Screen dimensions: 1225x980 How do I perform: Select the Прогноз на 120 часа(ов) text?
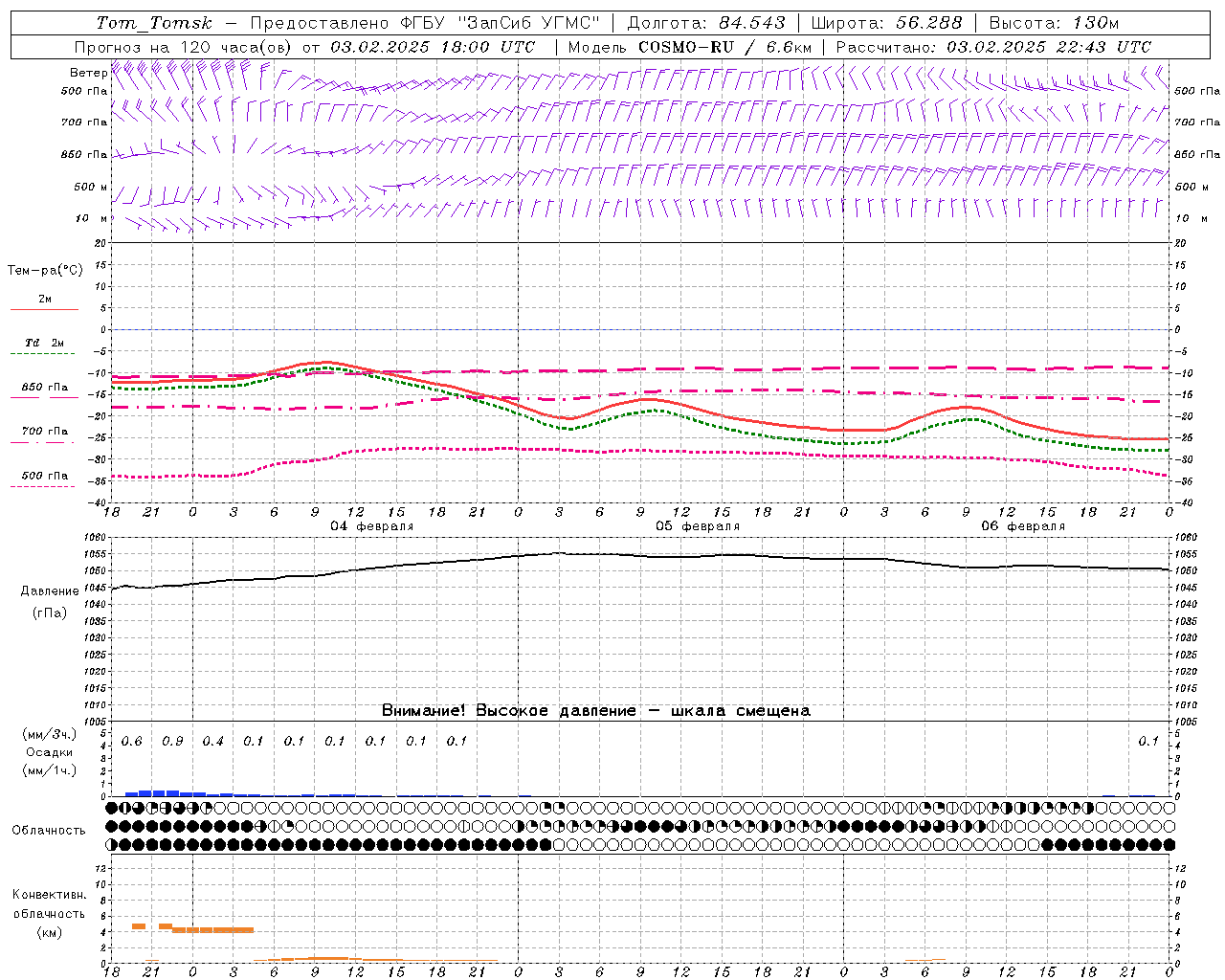click(185, 47)
